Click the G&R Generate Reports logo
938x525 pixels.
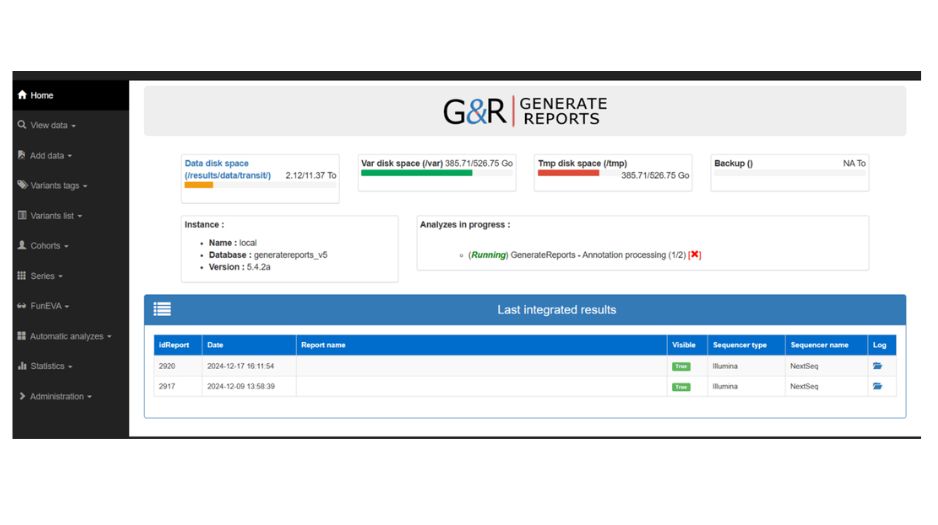coord(525,111)
